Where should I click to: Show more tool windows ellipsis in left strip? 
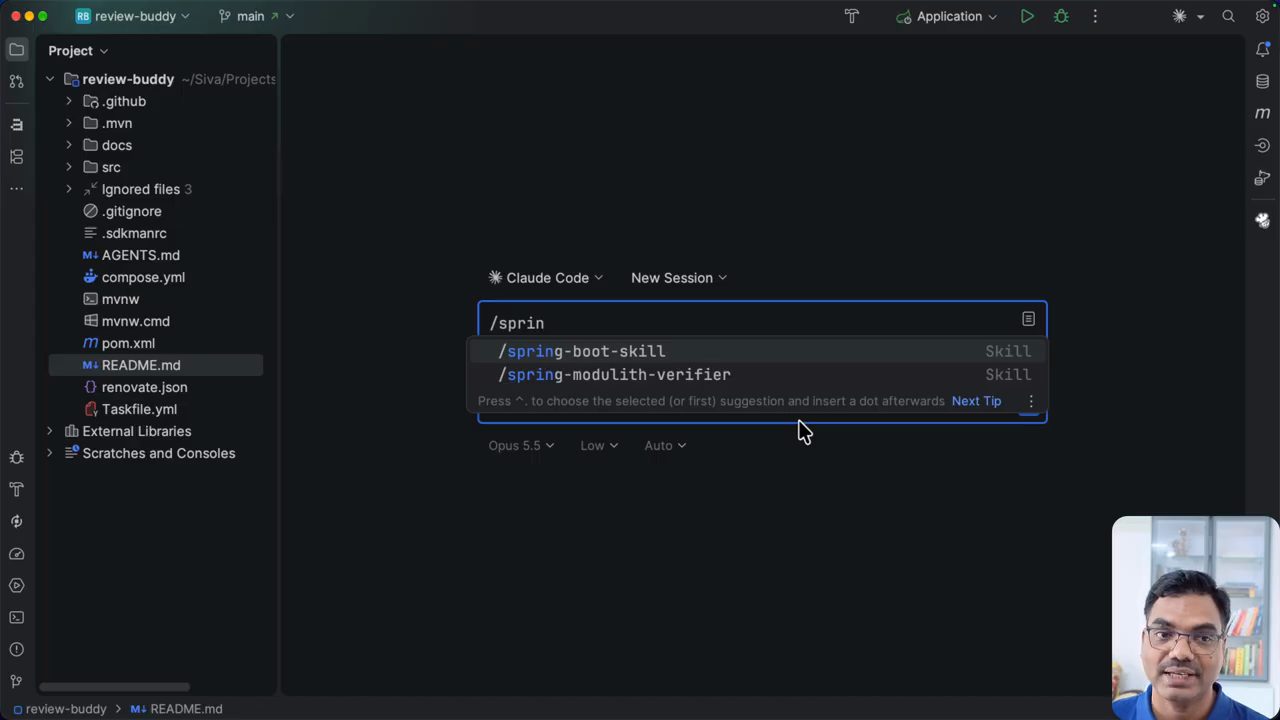16,188
